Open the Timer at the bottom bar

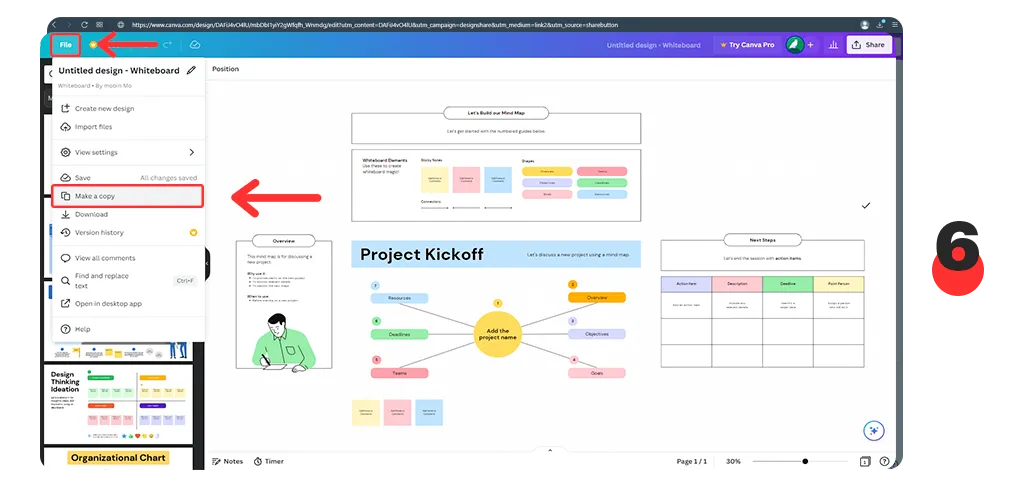click(268, 461)
